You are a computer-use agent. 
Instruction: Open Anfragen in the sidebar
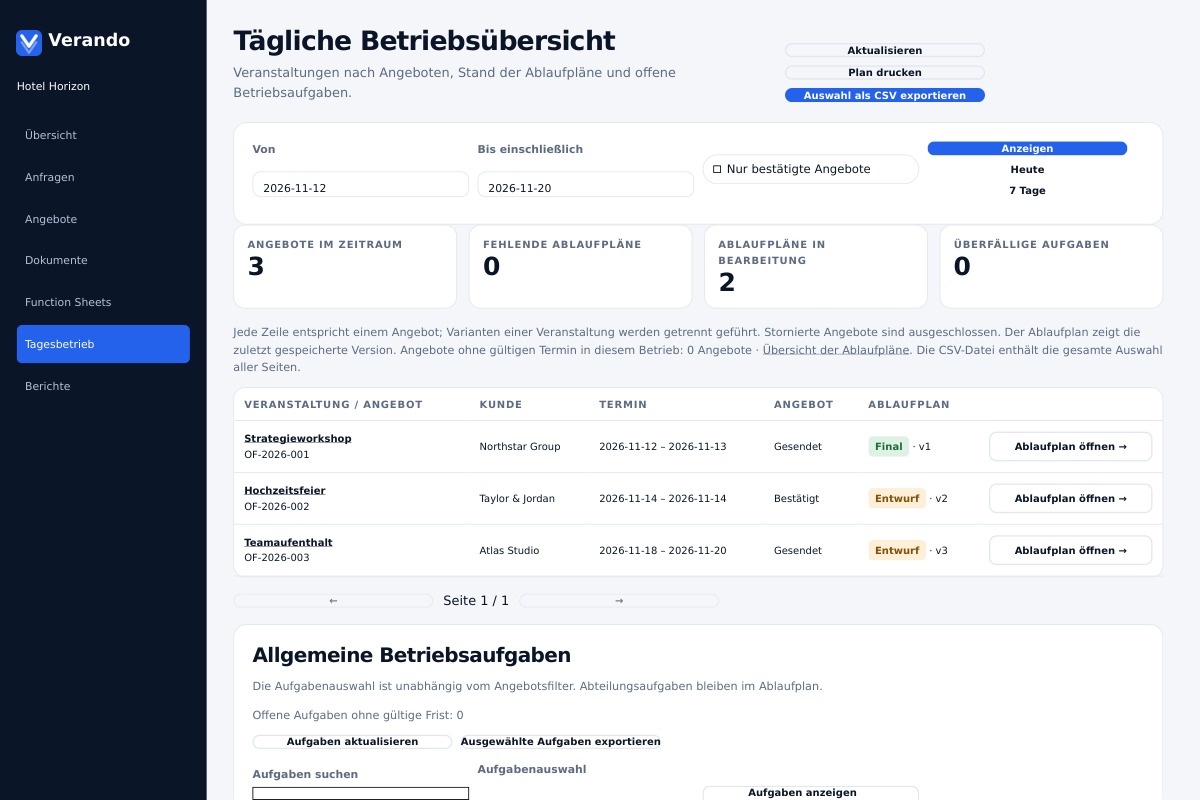[103, 177]
